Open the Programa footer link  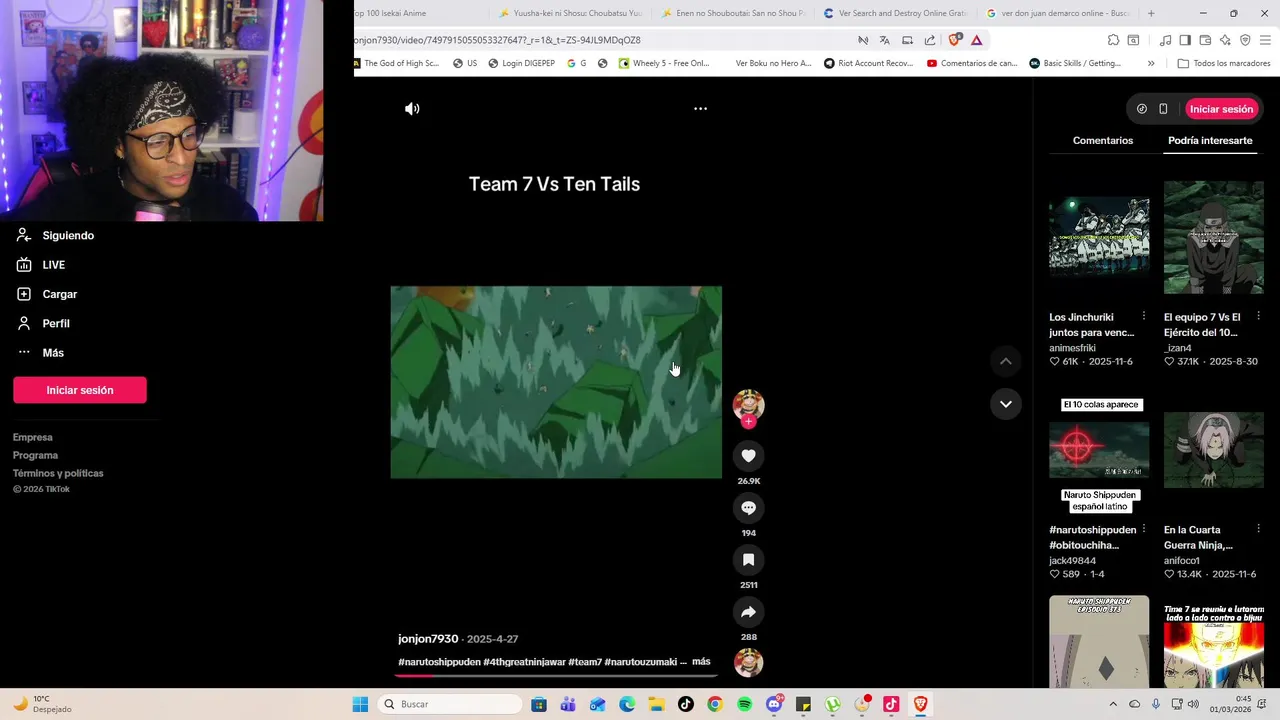point(35,455)
